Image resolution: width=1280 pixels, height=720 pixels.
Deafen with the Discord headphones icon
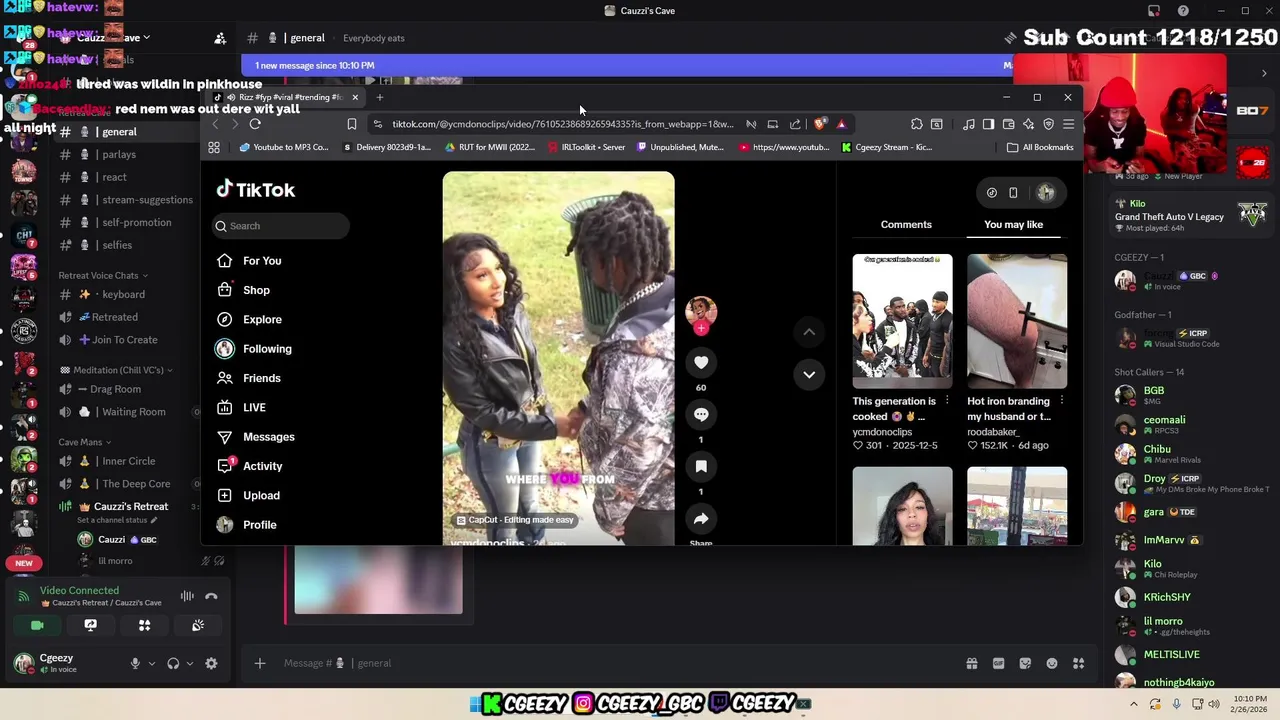click(173, 663)
